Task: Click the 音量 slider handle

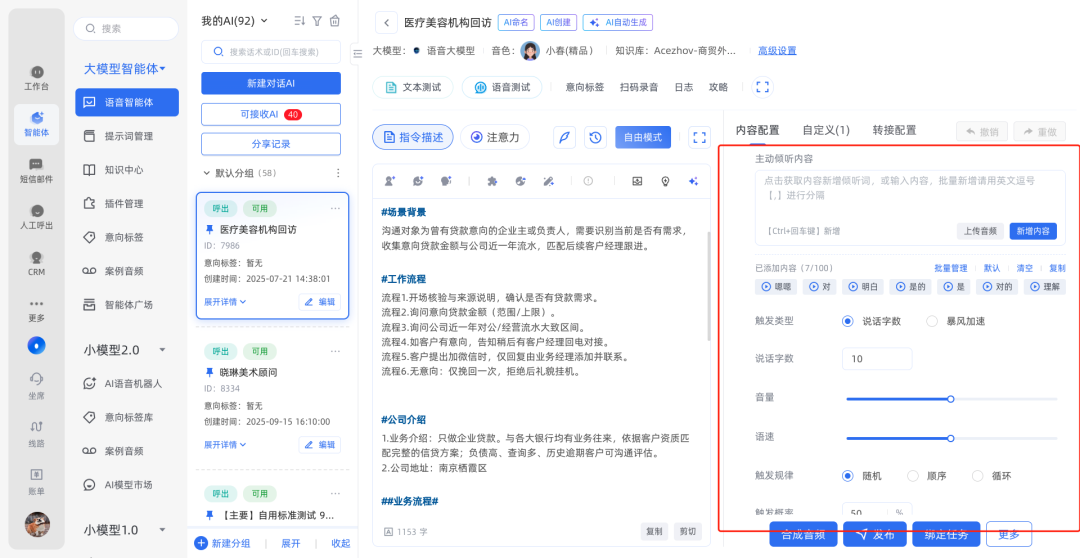Action: (951, 399)
